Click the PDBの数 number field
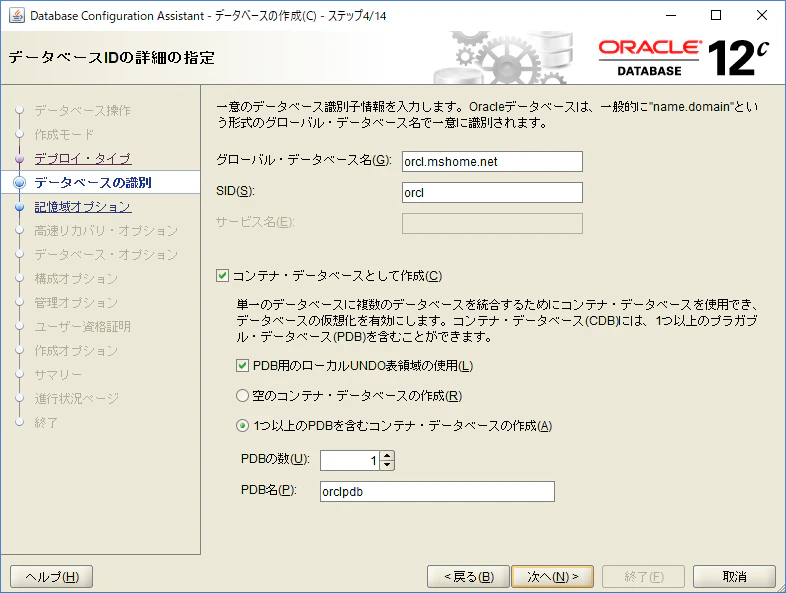 [350, 460]
